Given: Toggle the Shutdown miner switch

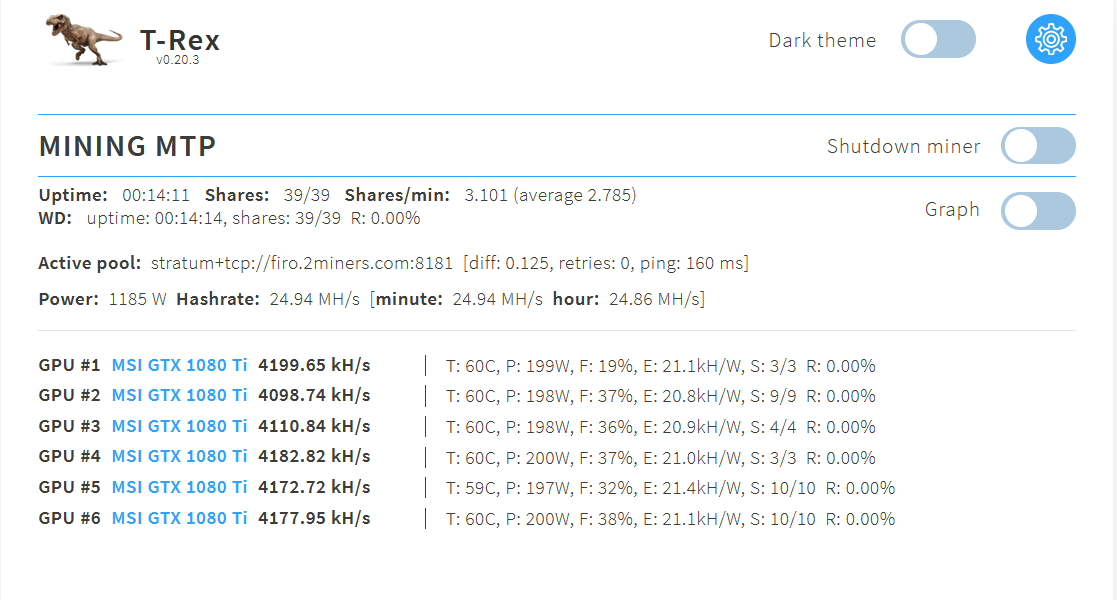Looking at the screenshot, I should coord(1038,146).
